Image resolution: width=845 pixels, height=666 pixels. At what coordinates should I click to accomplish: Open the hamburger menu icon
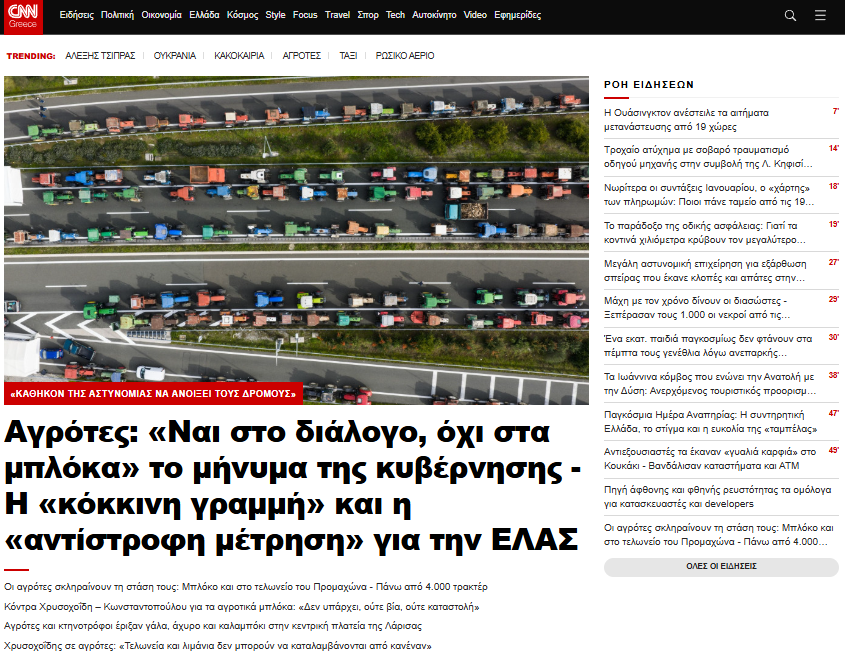[820, 16]
